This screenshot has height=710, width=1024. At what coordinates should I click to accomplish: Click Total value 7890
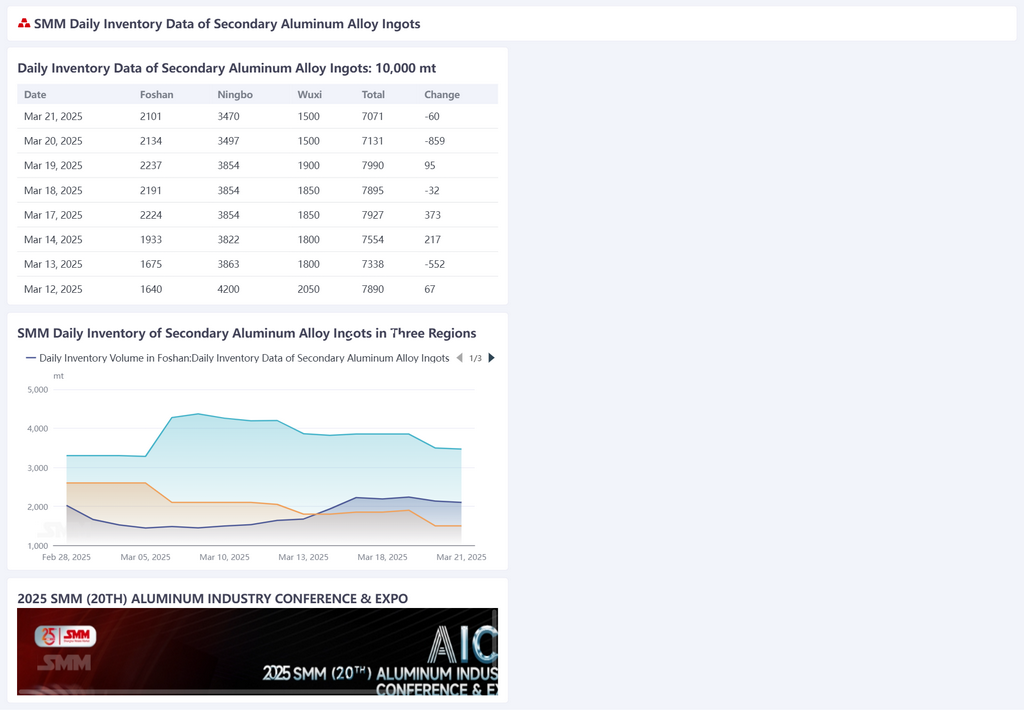tap(373, 289)
